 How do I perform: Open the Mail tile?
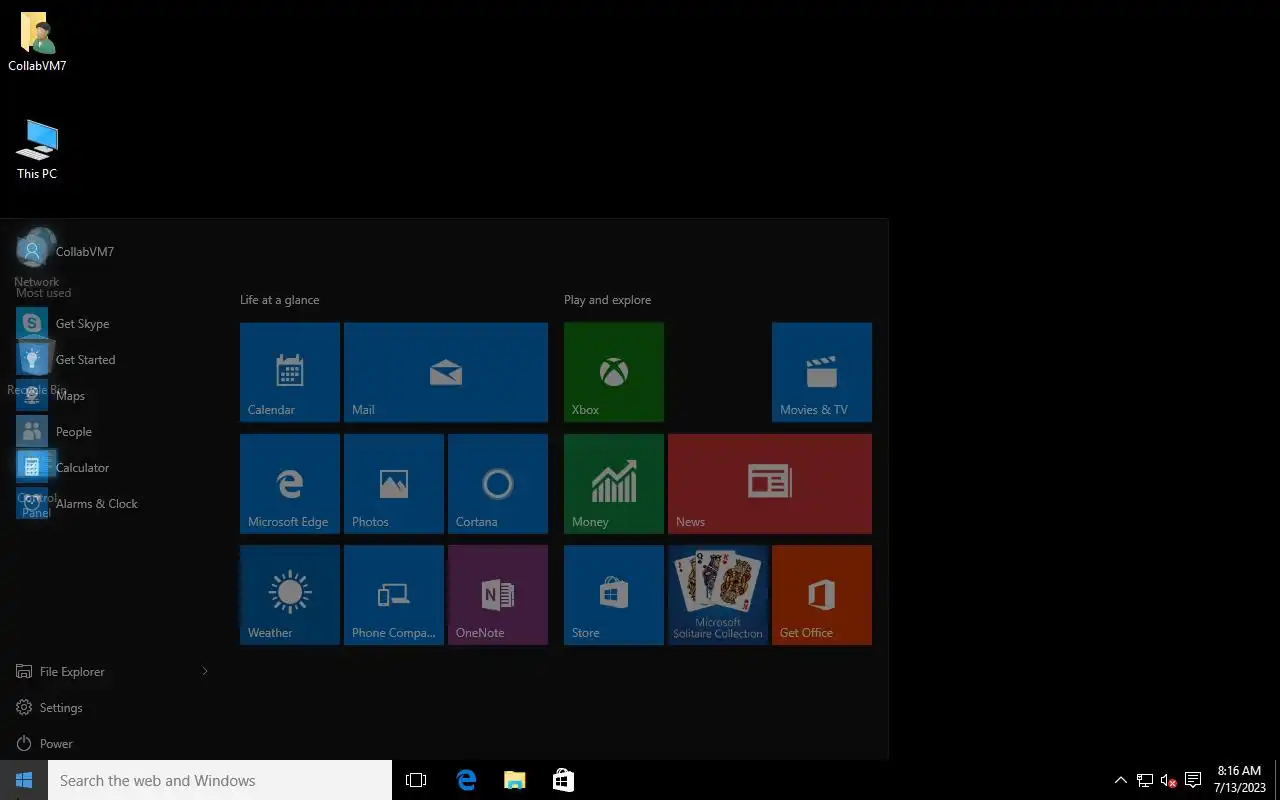point(446,372)
